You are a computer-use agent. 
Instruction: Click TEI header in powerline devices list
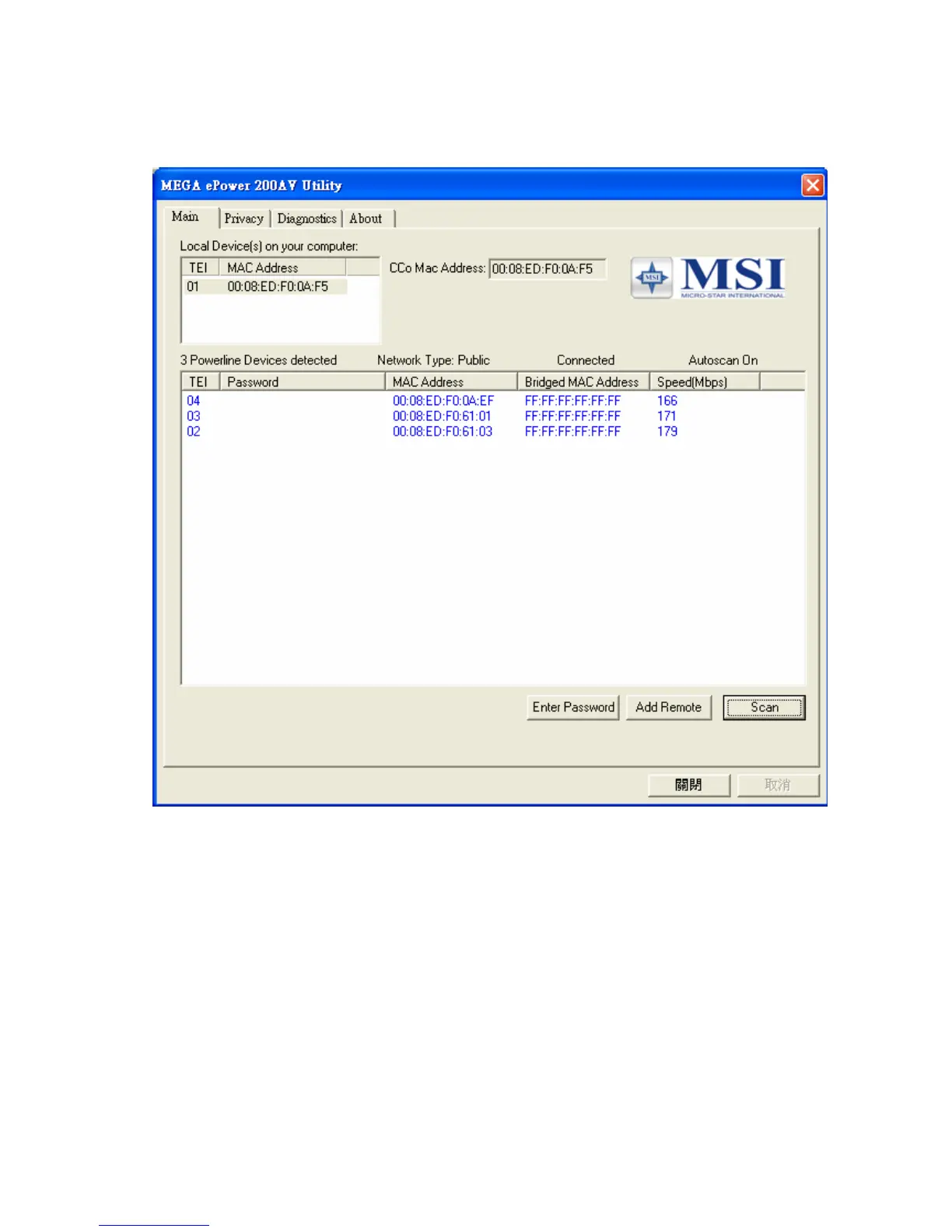[201, 382]
